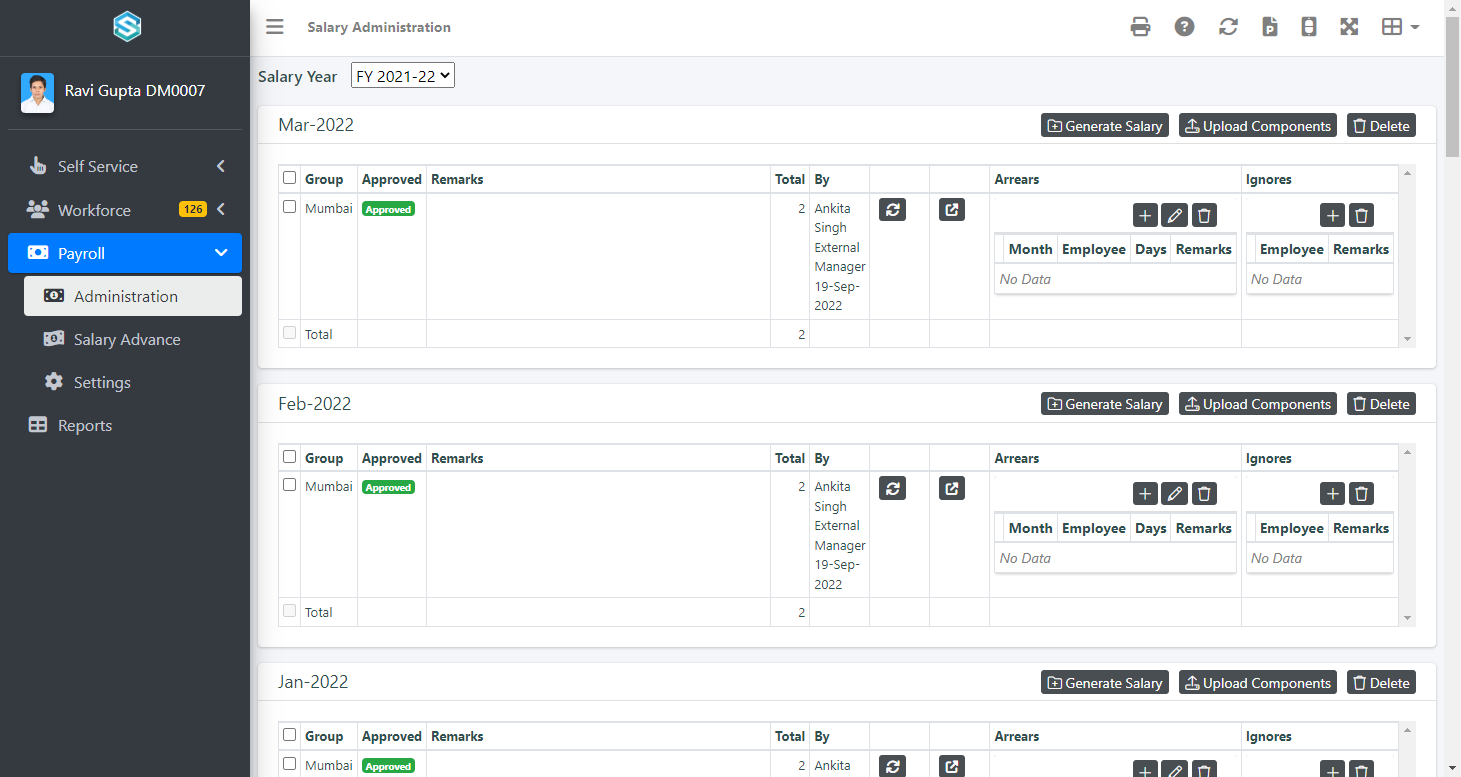Click the Jan-2022 section heading
This screenshot has width=1461, height=777.
[313, 682]
